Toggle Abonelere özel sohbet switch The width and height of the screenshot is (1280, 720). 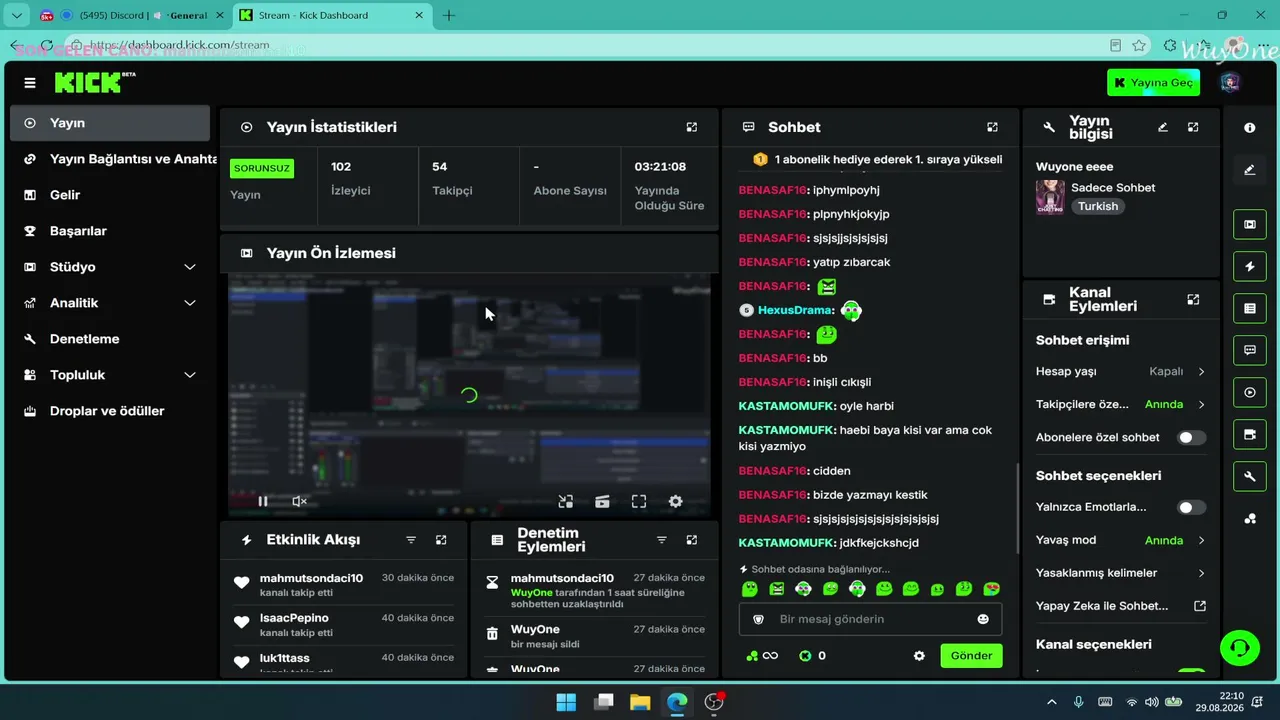coord(1191,437)
